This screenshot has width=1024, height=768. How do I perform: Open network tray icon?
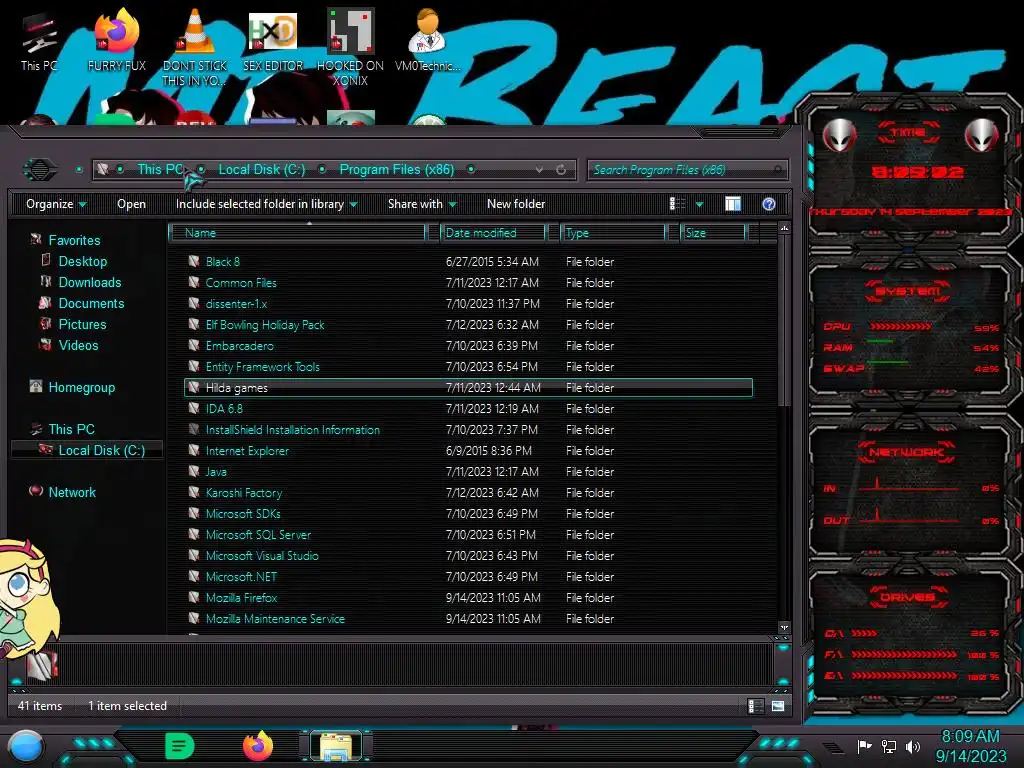(889, 746)
